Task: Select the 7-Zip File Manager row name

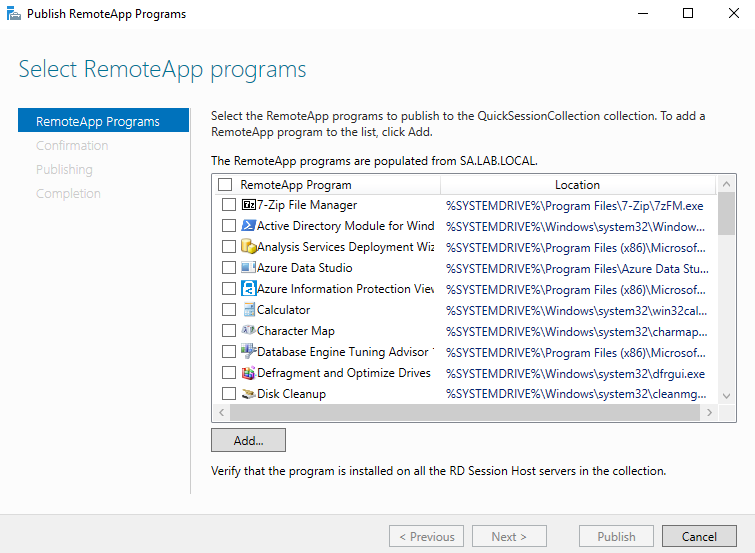Action: click(x=307, y=205)
